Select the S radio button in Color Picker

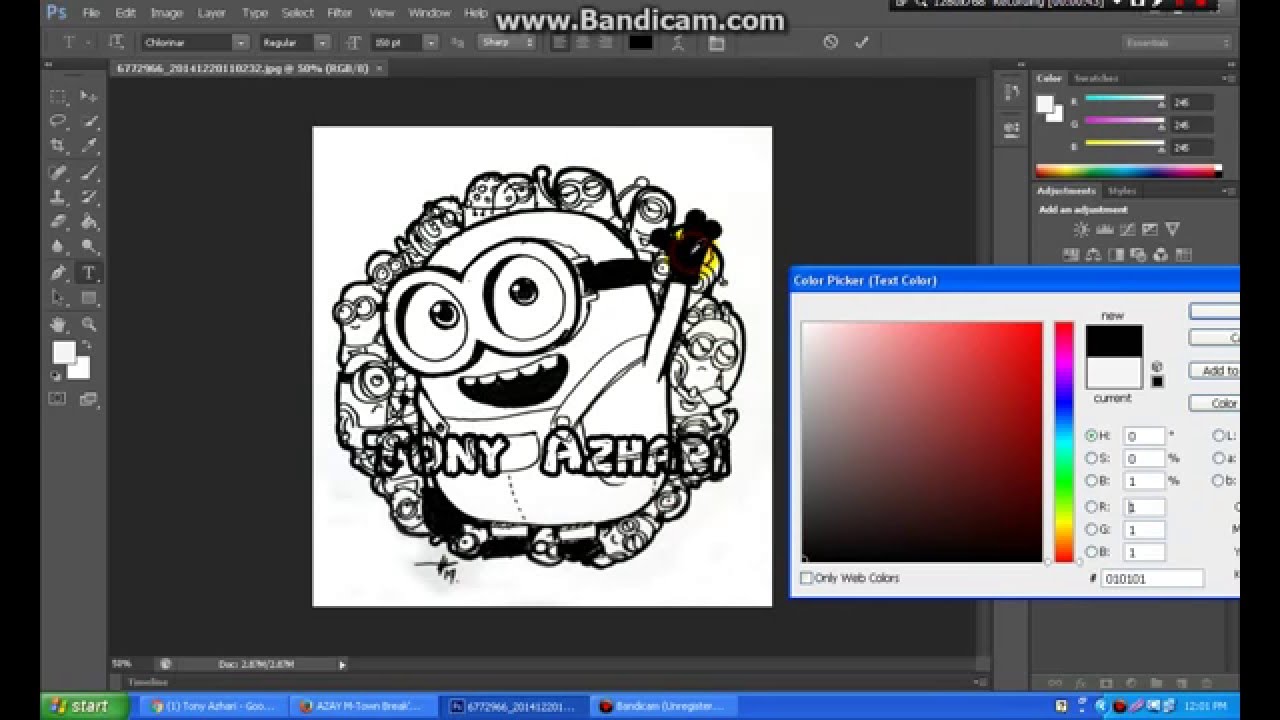(x=1091, y=458)
